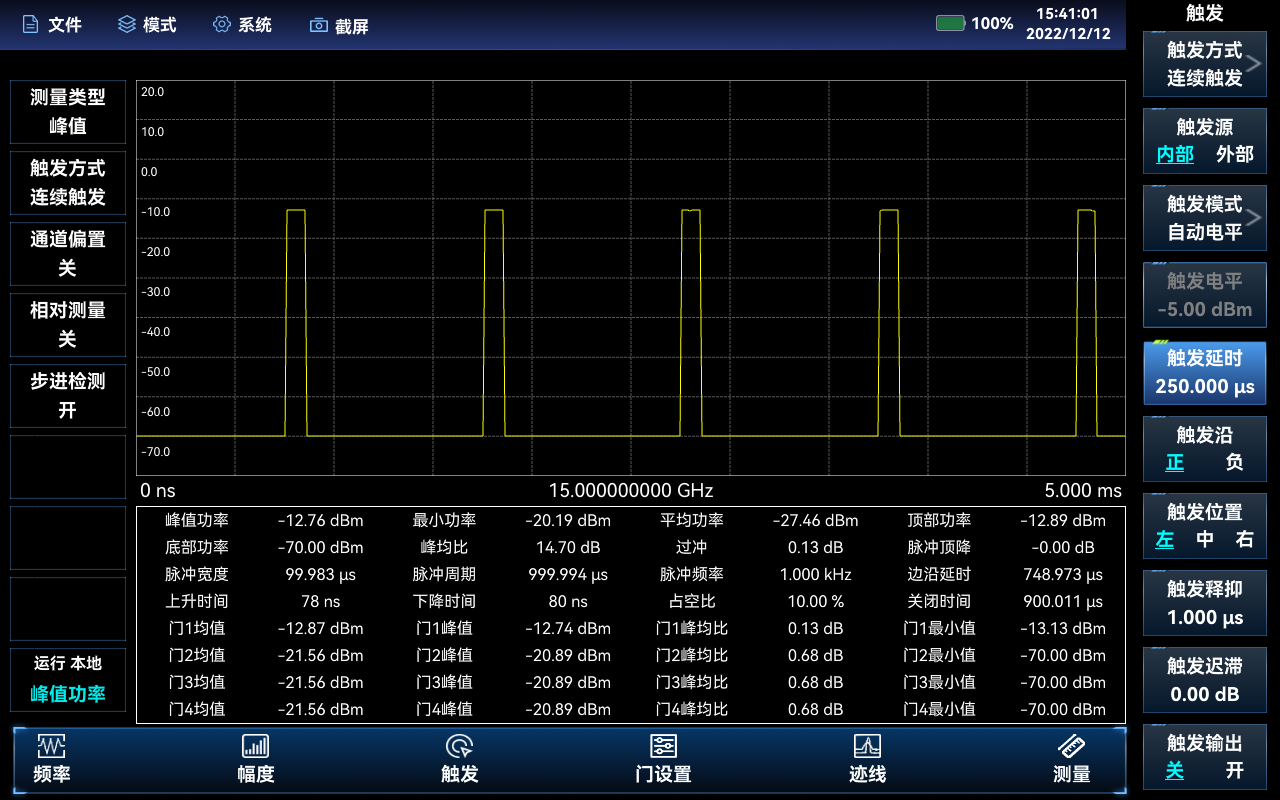Viewport: 1280px width, 800px height.
Task: Switch trigger source to 外部 (External)
Action: pyautogui.click(x=1236, y=155)
